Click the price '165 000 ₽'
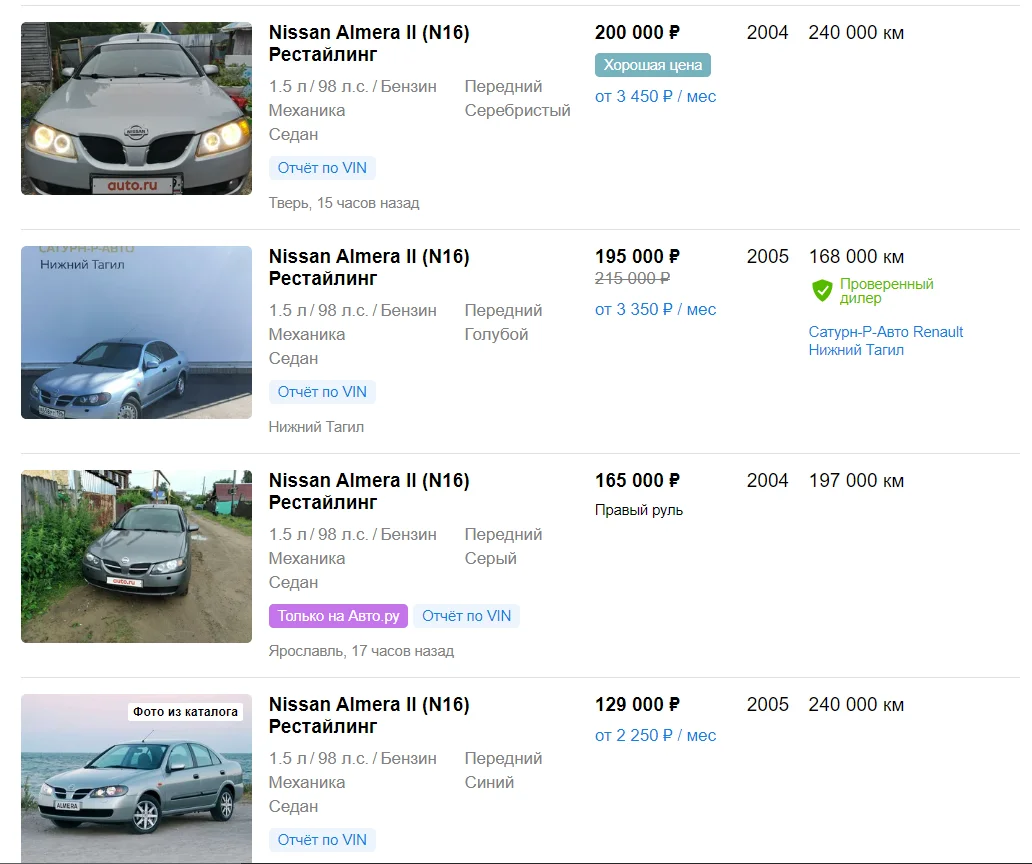 point(637,480)
